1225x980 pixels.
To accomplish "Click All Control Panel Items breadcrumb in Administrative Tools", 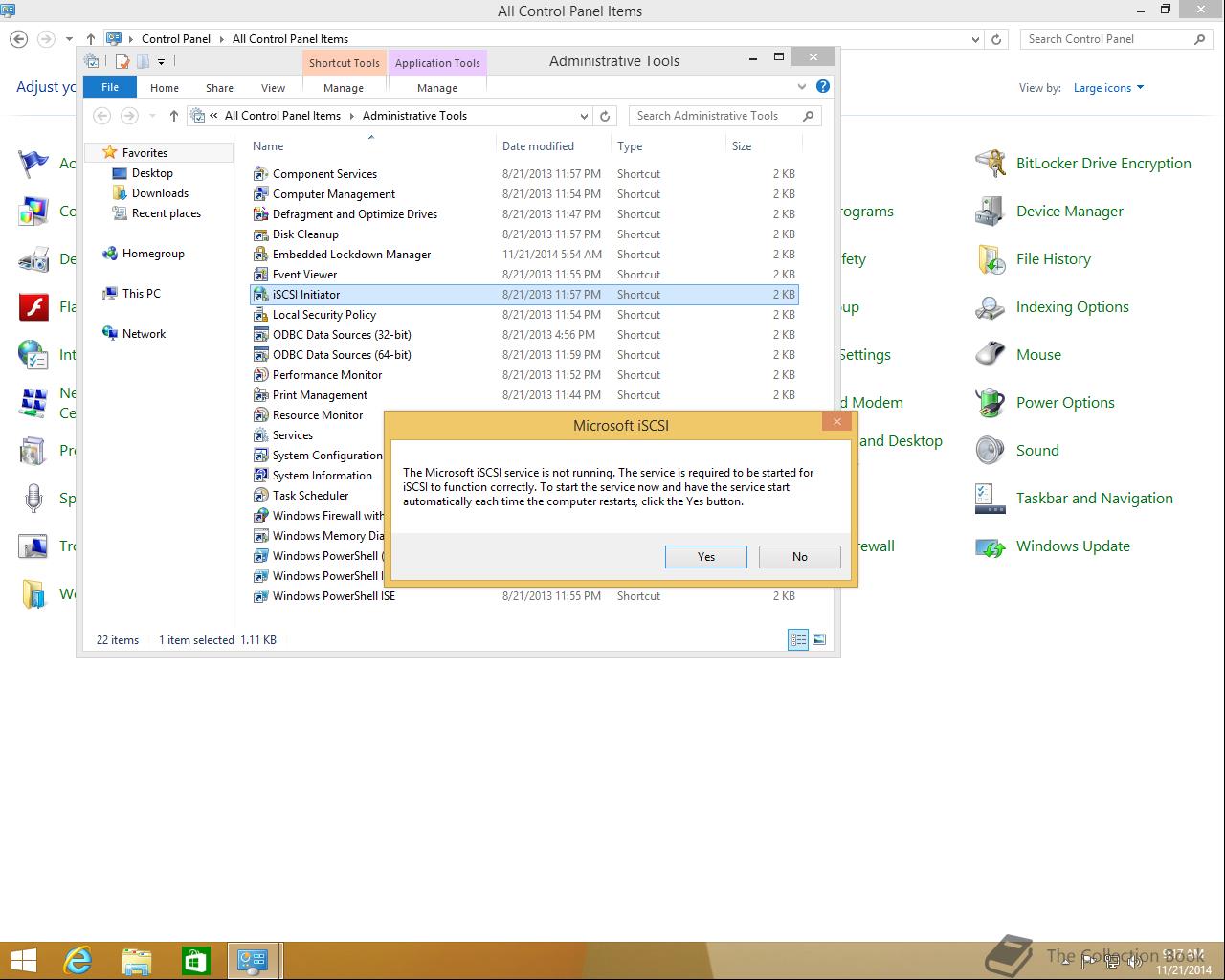I will pyautogui.click(x=282, y=116).
